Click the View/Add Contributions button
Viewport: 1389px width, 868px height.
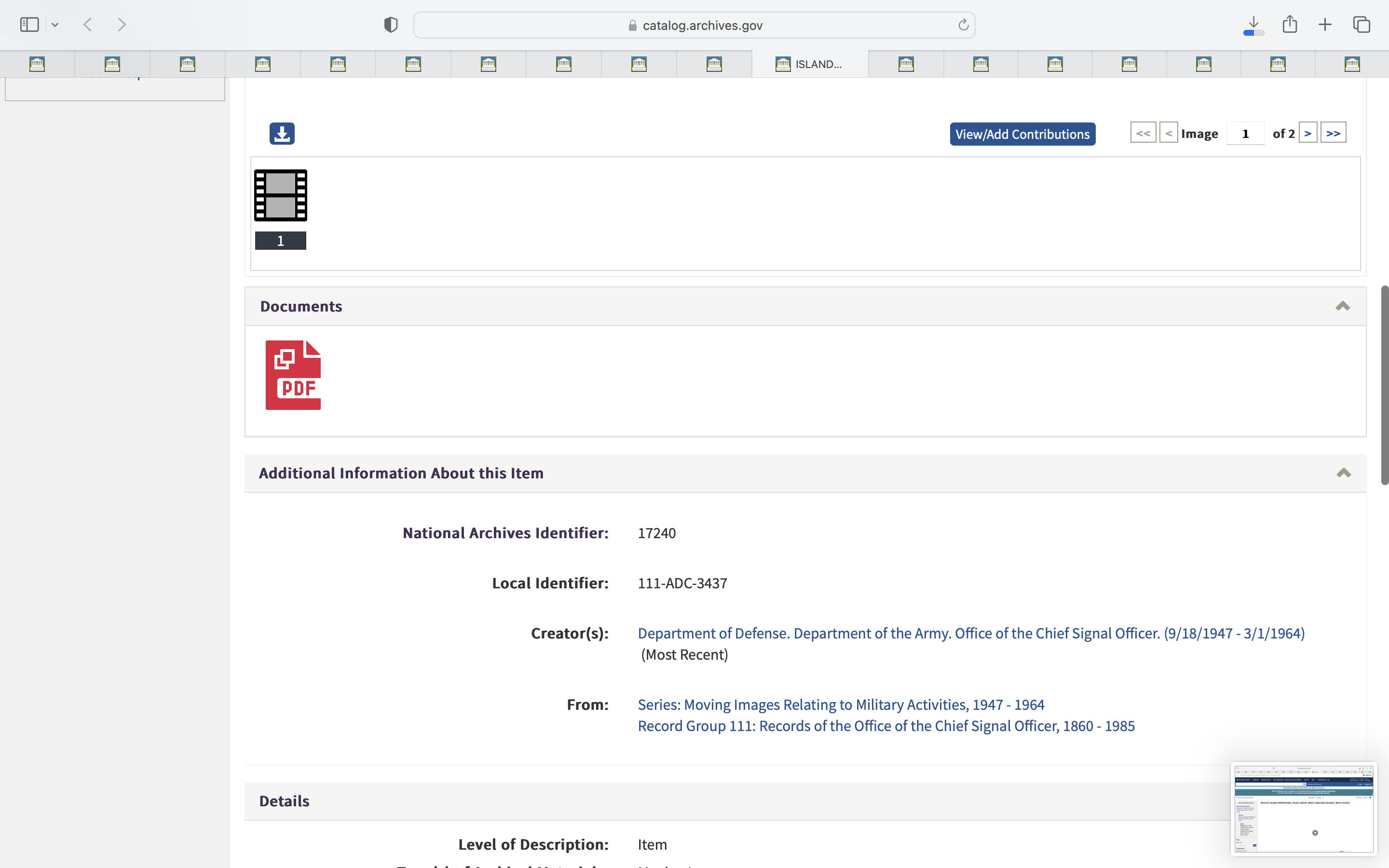[x=1022, y=134]
